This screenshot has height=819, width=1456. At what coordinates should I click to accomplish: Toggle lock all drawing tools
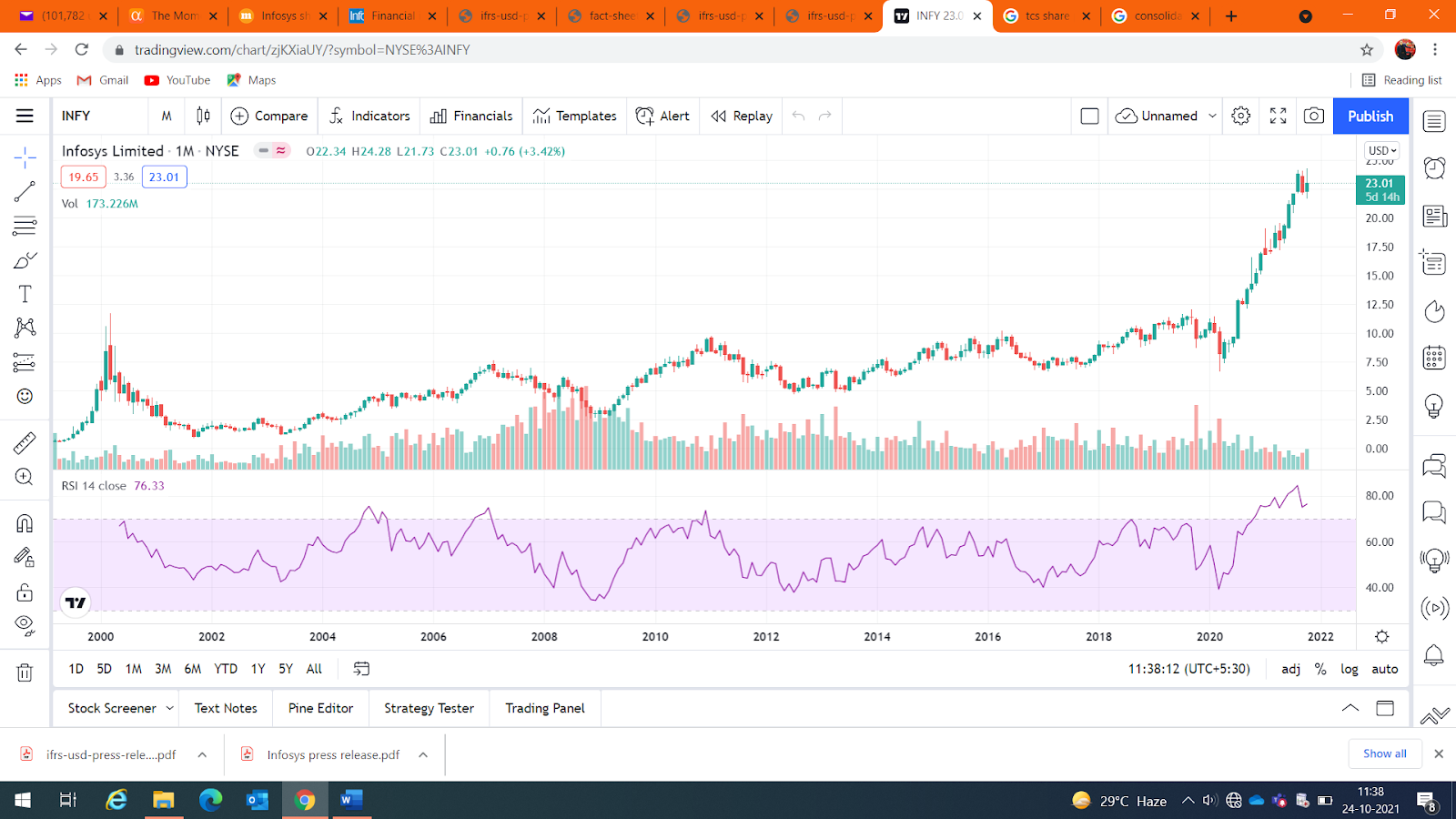point(25,592)
